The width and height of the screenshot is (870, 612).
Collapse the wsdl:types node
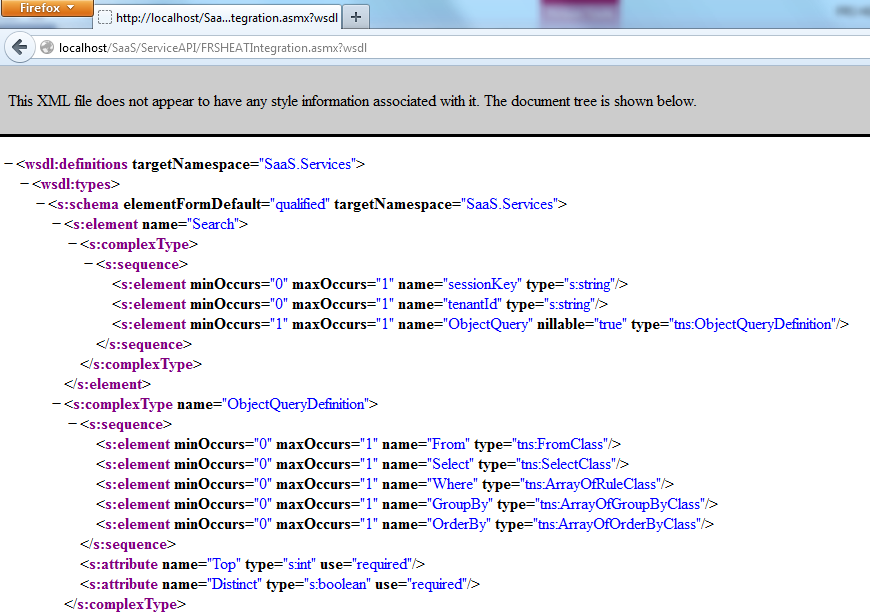(25, 184)
